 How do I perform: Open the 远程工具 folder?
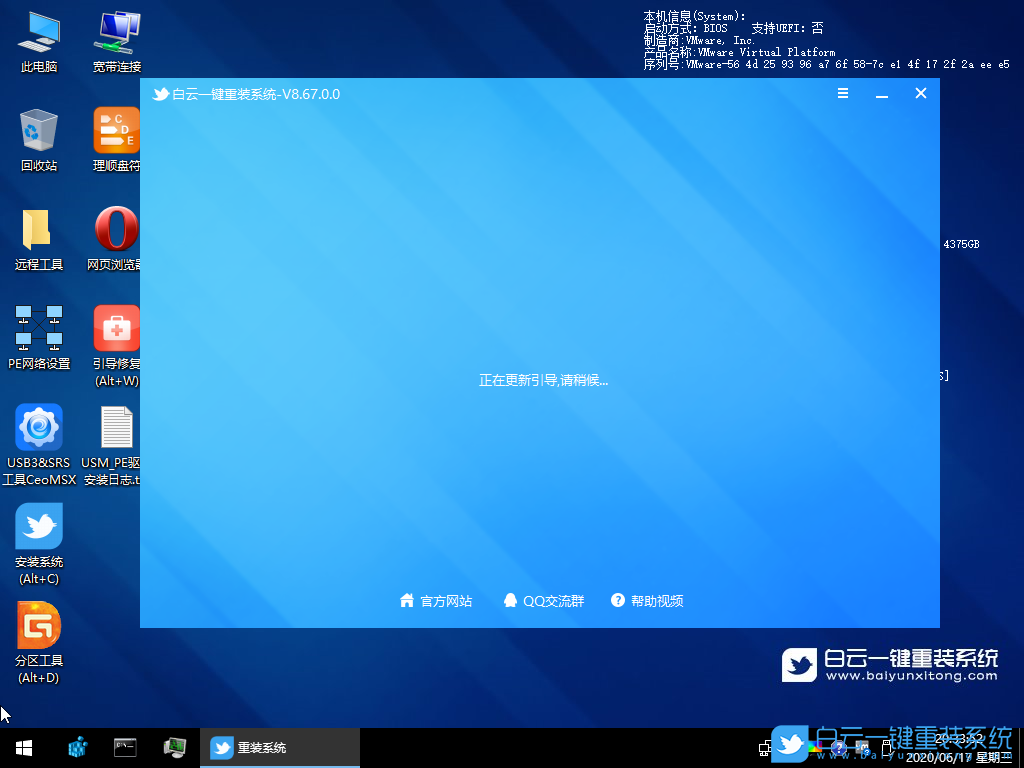pos(38,238)
